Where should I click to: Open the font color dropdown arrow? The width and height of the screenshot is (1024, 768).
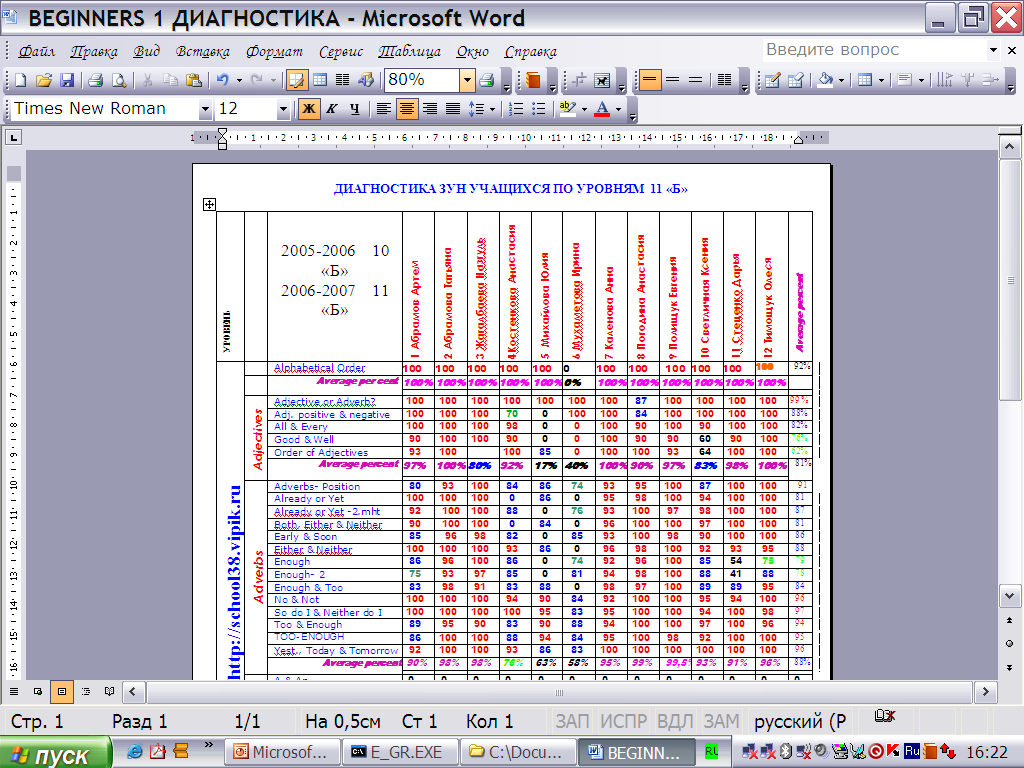pyautogui.click(x=618, y=109)
